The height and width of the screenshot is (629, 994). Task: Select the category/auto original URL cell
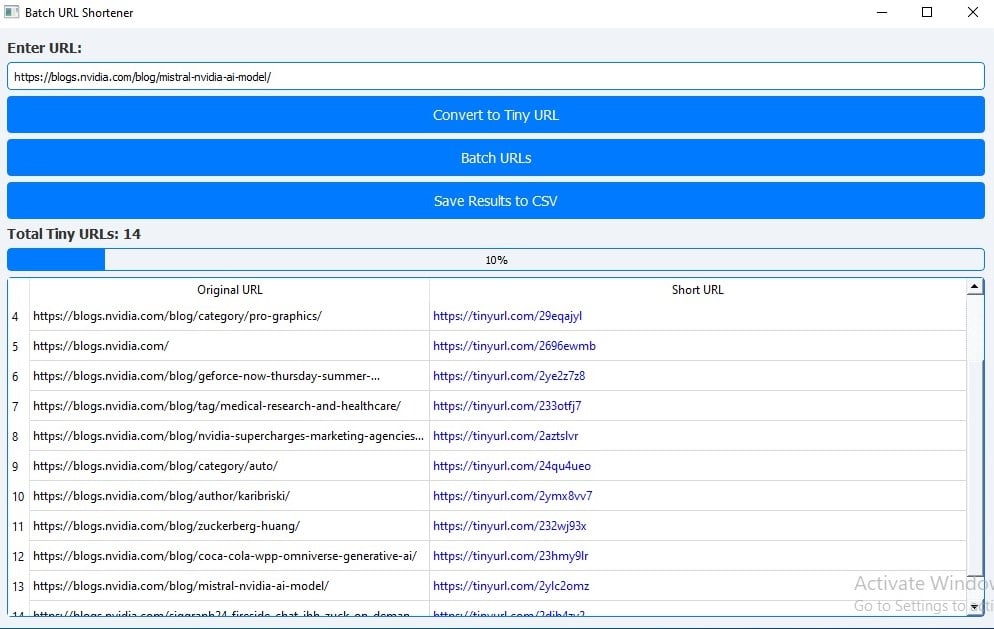click(x=229, y=466)
